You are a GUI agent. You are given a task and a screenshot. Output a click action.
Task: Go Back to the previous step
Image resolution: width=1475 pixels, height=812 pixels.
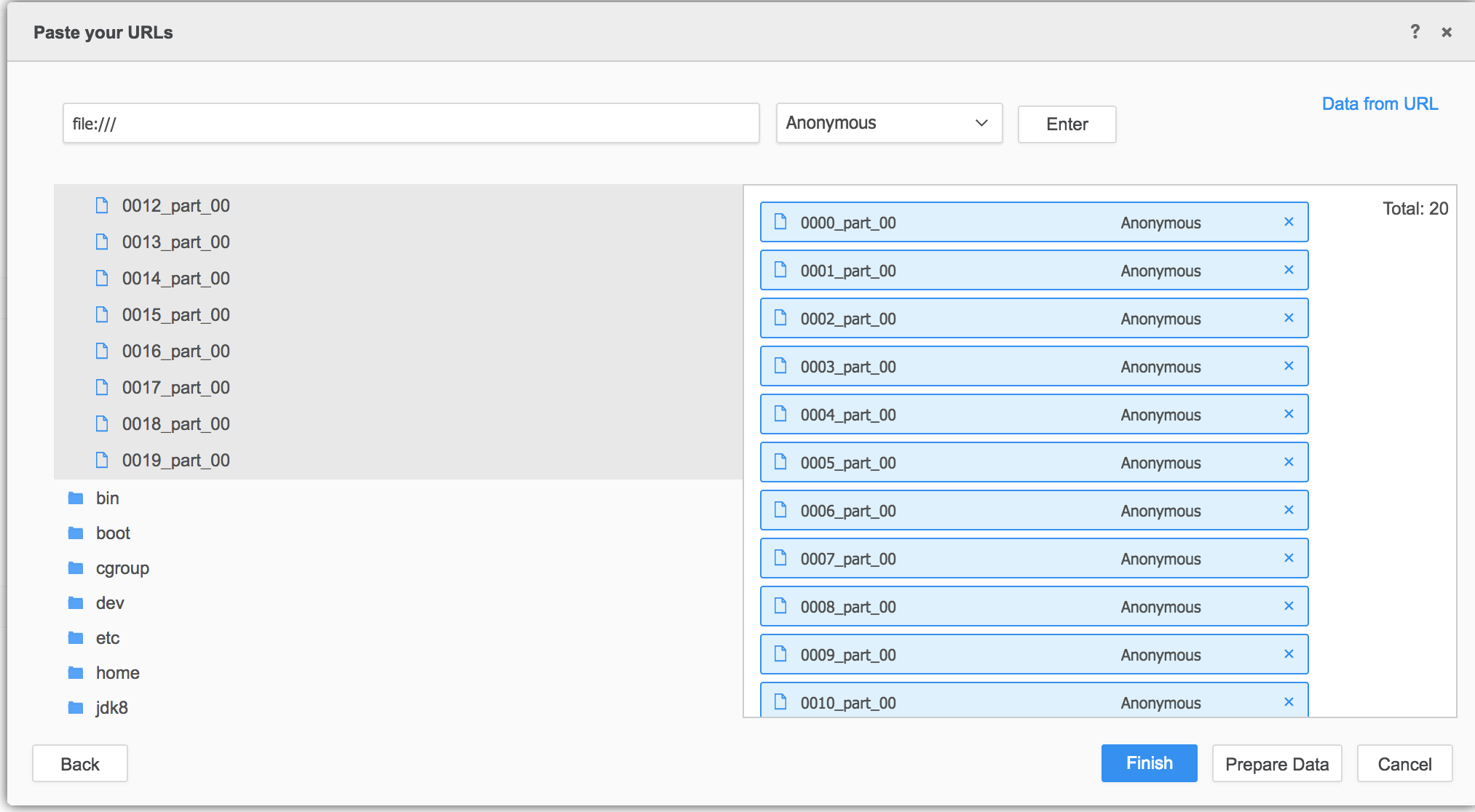click(80, 763)
